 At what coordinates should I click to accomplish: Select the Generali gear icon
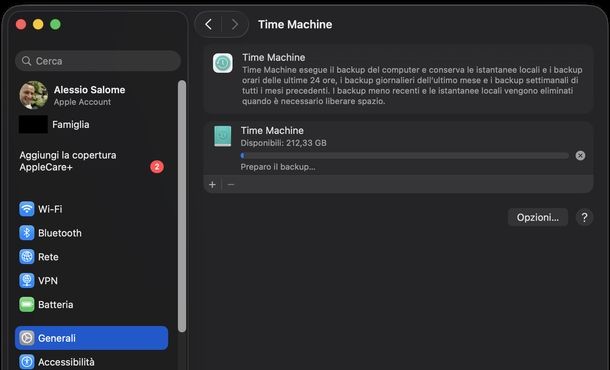(27, 338)
